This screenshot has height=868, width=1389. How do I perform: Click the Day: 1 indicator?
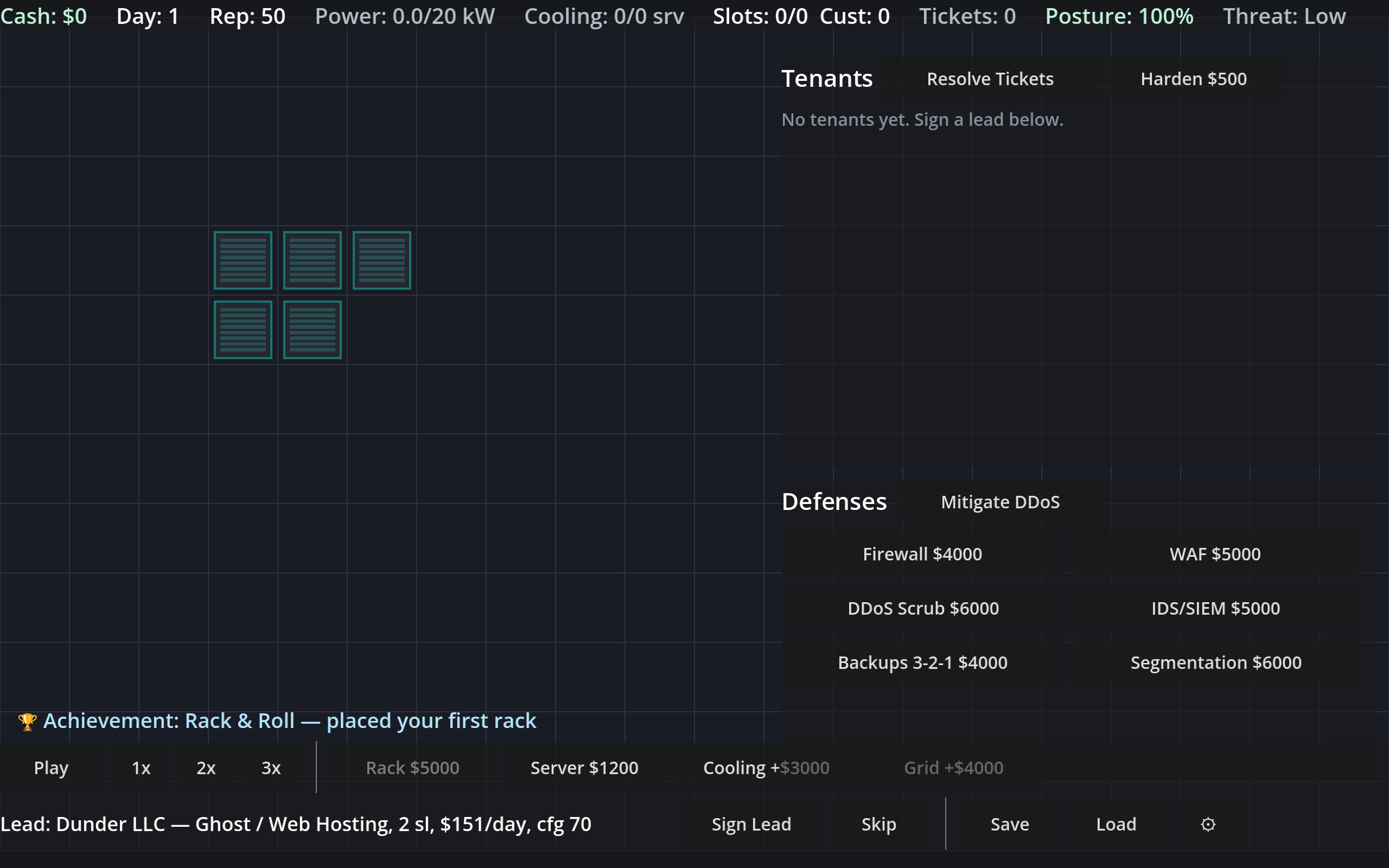pyautogui.click(x=148, y=16)
